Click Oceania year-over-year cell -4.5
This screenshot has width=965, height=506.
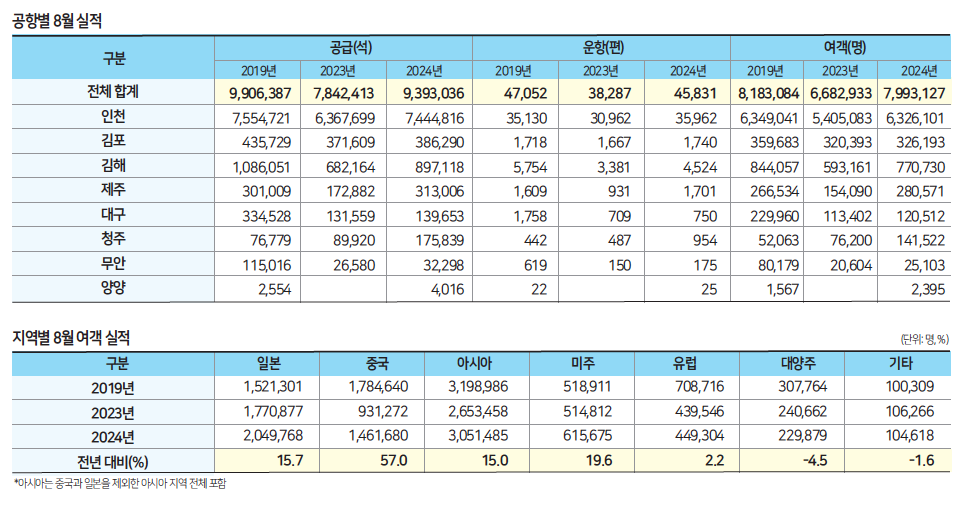tap(815, 460)
